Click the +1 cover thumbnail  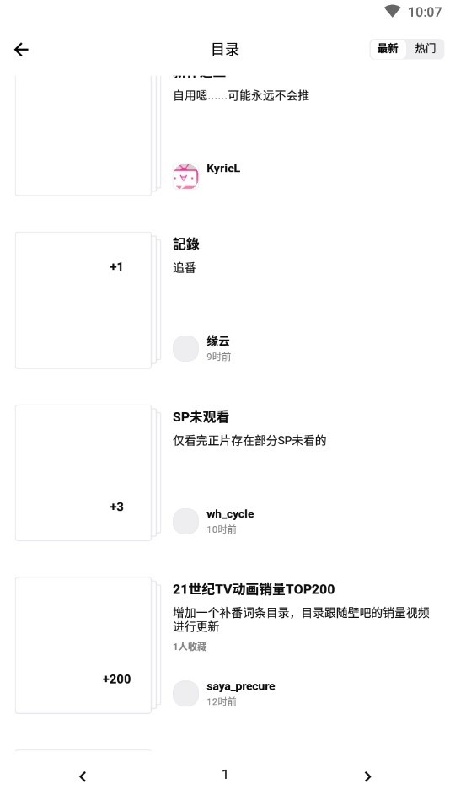pyautogui.click(x=83, y=301)
